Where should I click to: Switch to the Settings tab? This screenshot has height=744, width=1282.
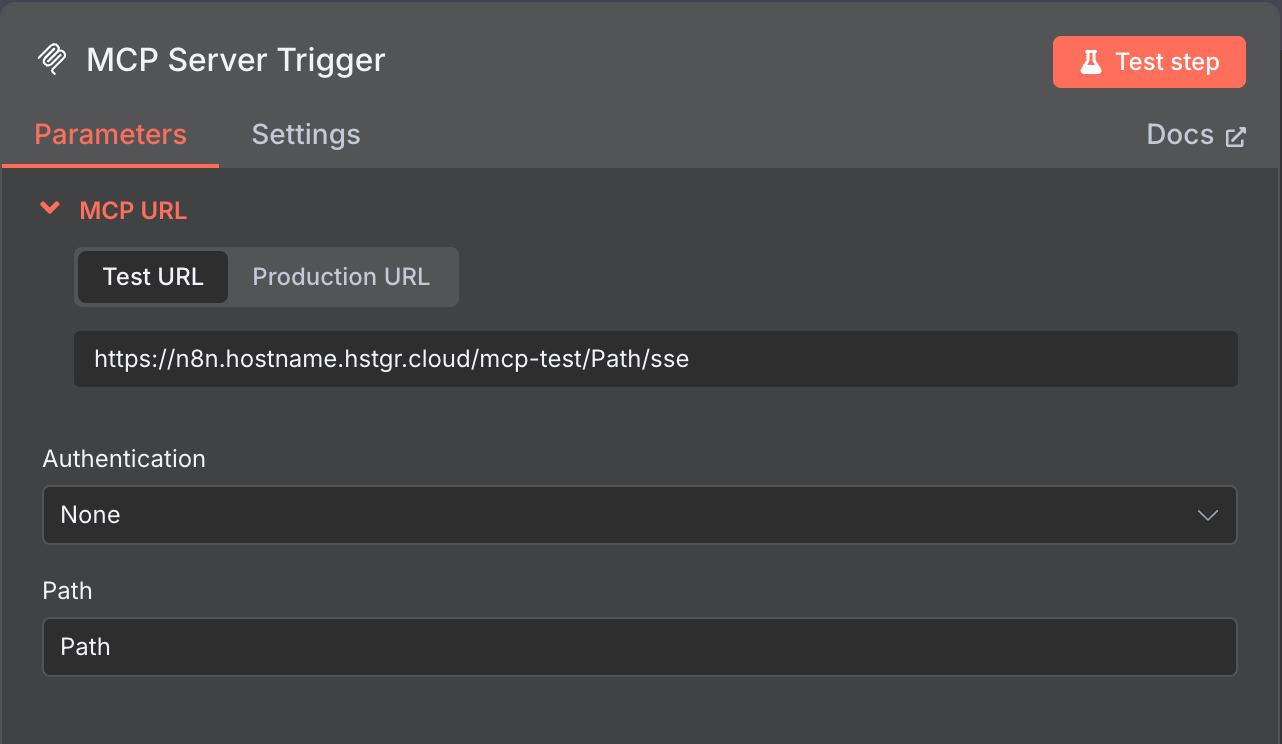(x=306, y=134)
